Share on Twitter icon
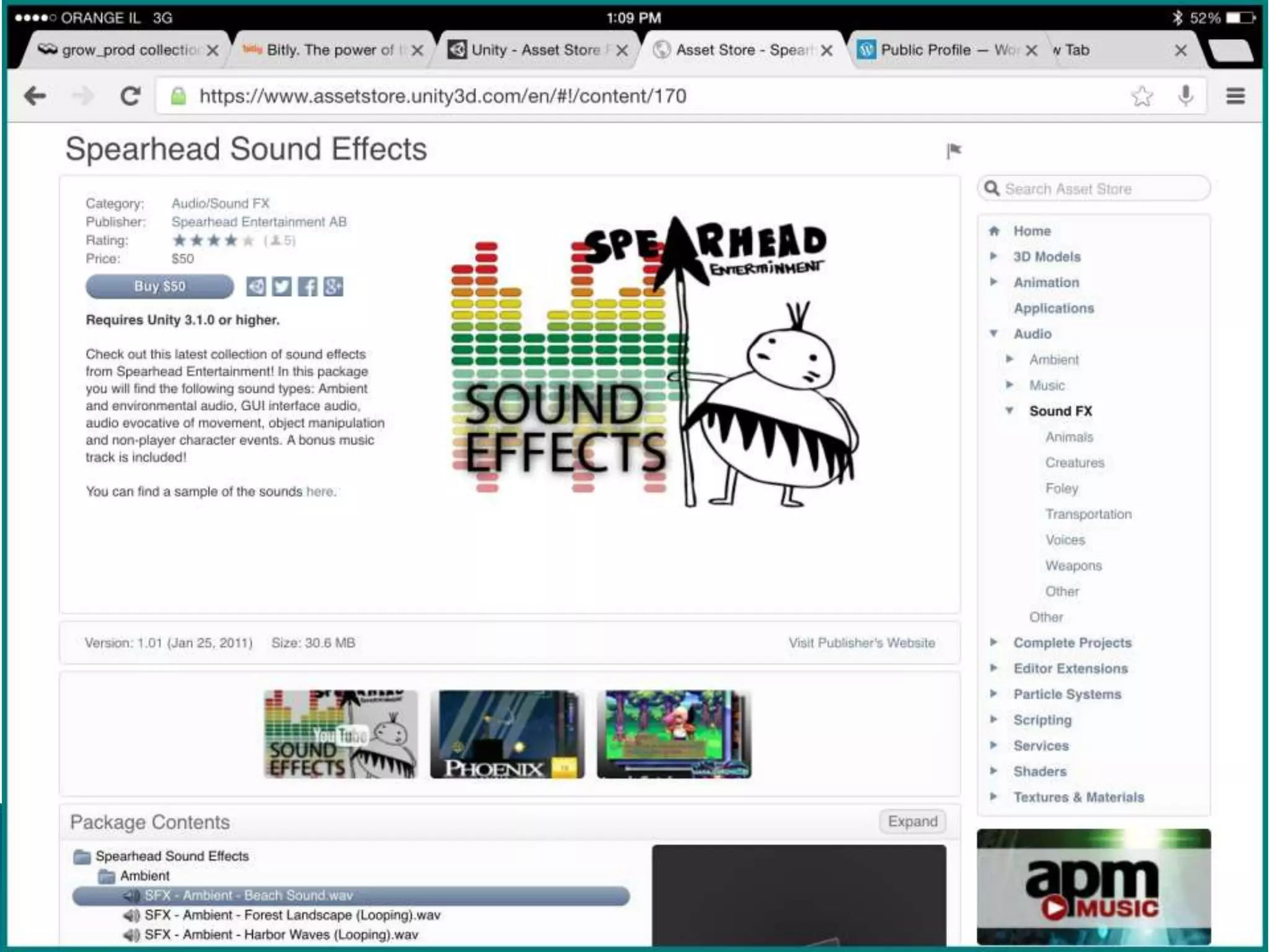 coord(282,286)
